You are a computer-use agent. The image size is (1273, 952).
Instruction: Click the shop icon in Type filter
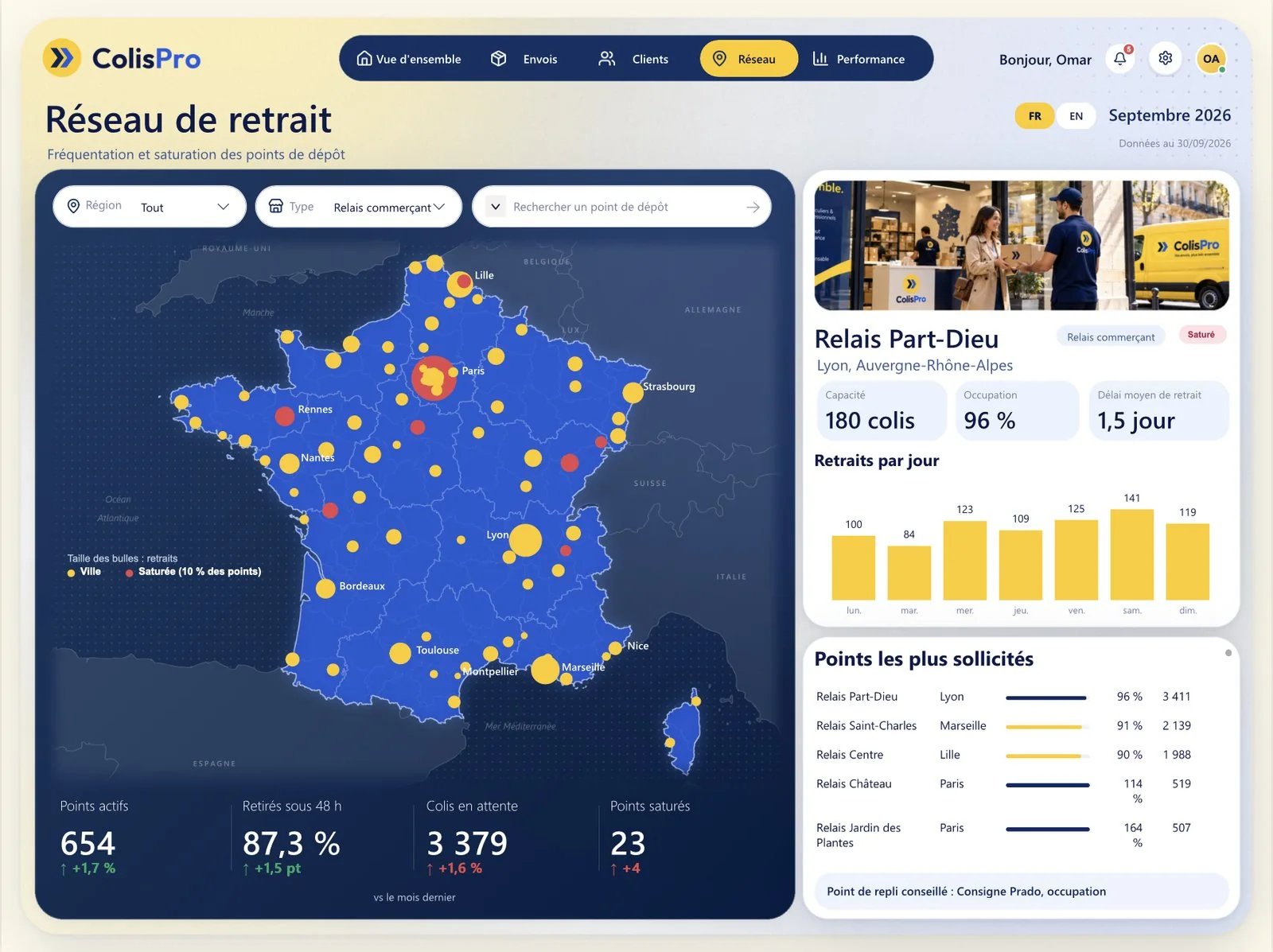click(275, 206)
